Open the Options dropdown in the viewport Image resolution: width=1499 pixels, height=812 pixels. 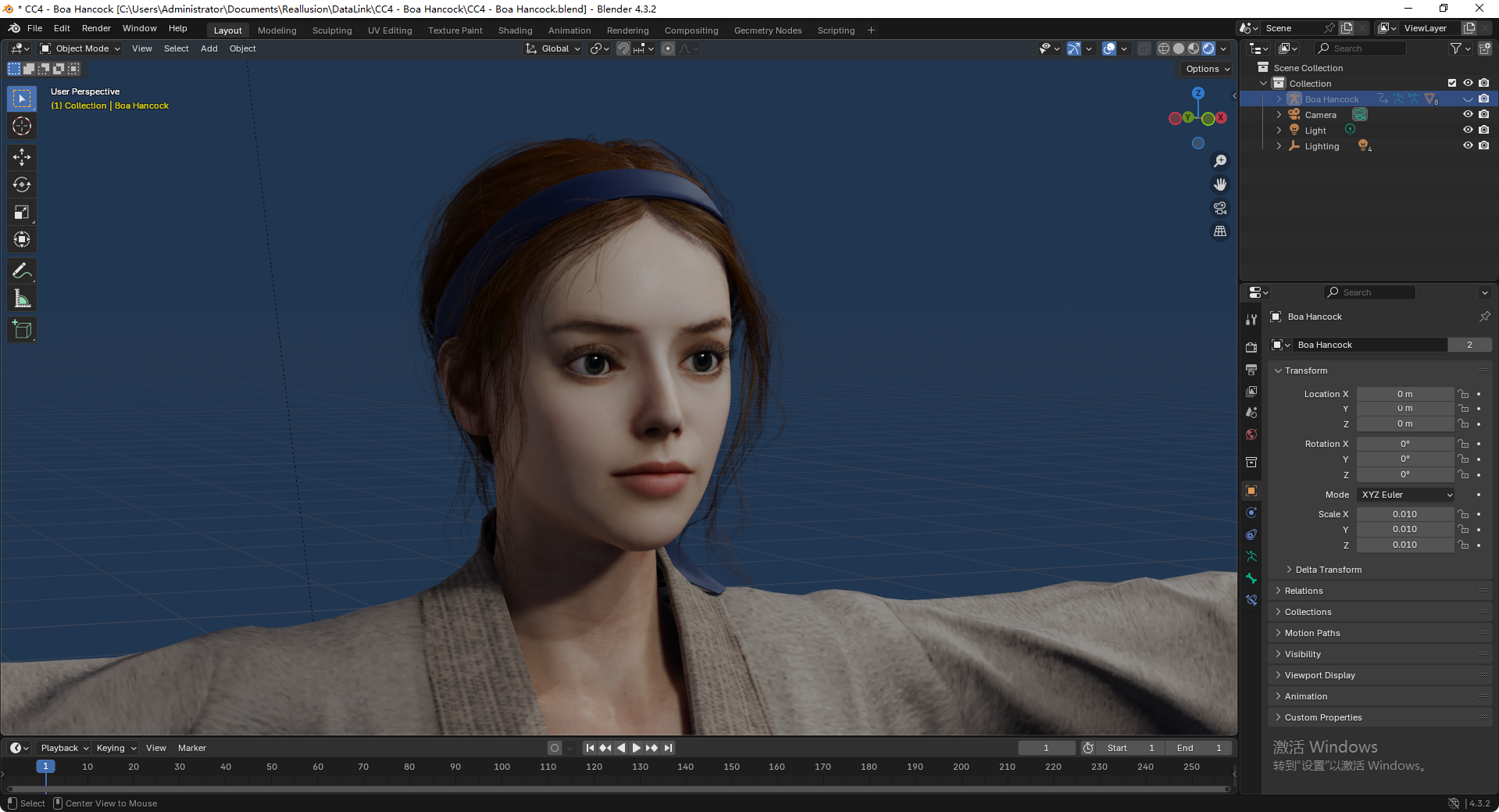1207,69
